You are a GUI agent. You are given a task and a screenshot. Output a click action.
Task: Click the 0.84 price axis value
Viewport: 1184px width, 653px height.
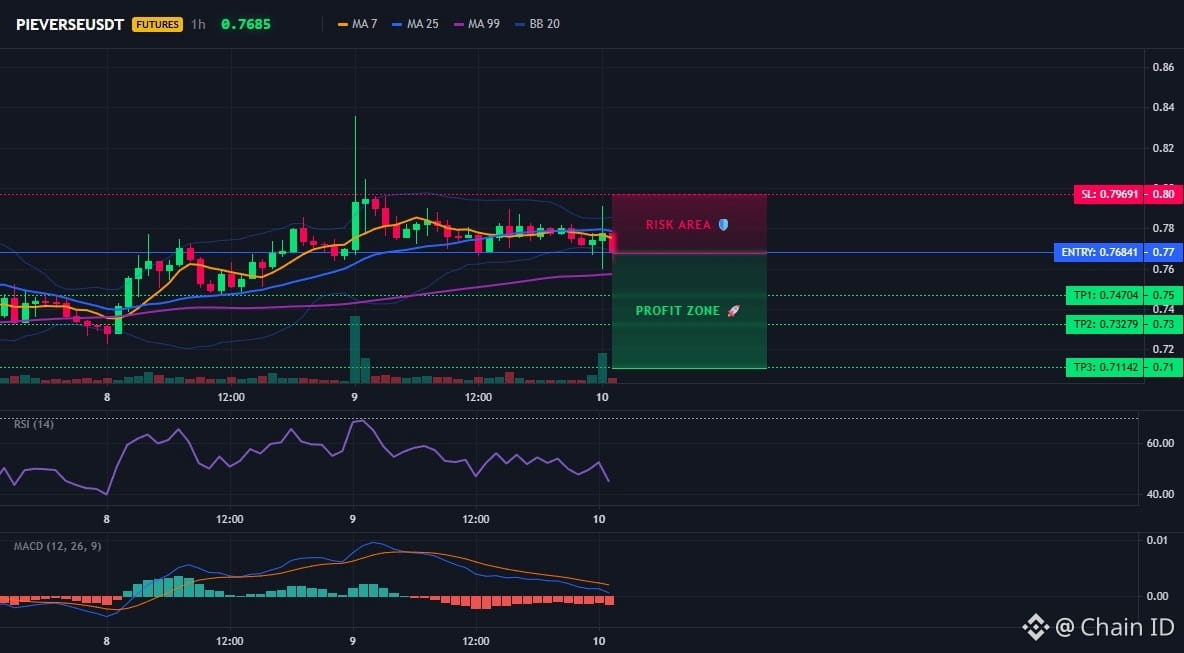pyautogui.click(x=1163, y=107)
